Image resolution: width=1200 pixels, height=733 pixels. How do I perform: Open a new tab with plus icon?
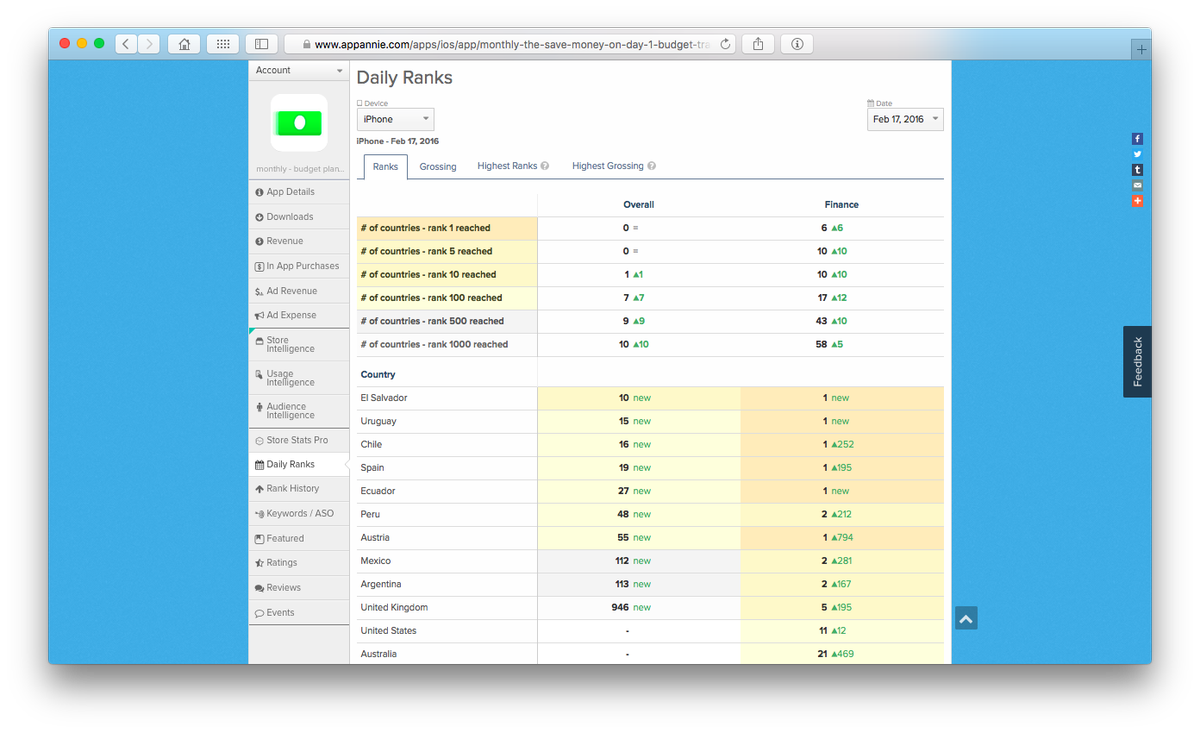(1141, 49)
